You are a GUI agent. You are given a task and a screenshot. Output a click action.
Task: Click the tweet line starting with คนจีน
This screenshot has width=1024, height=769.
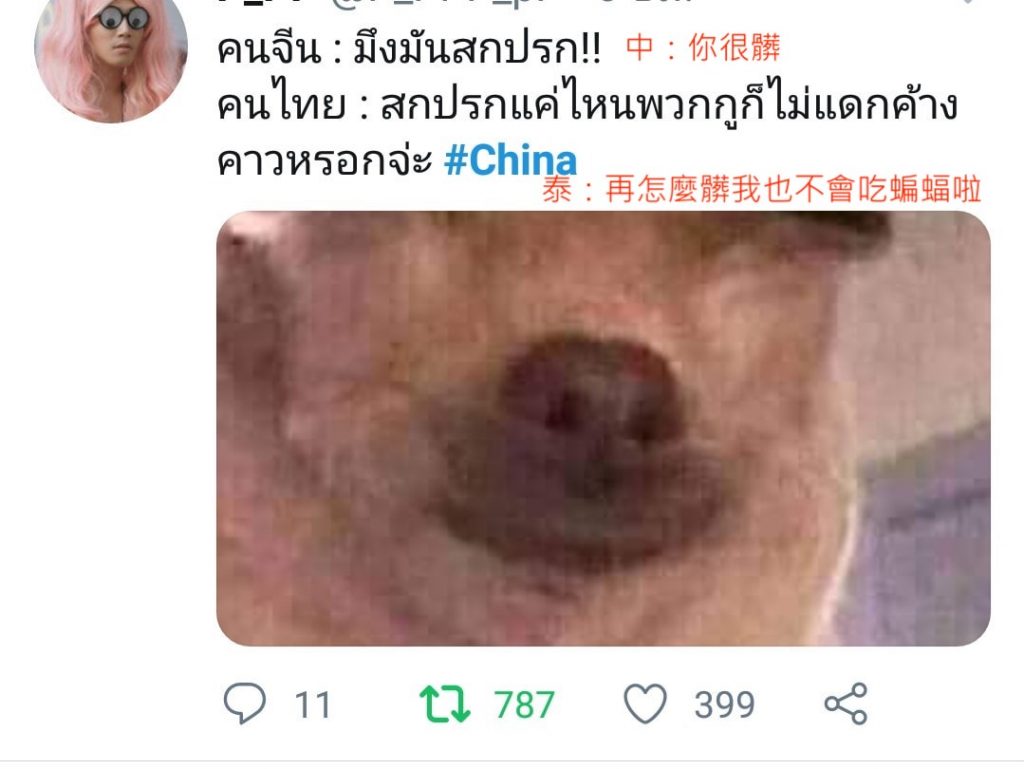point(409,50)
